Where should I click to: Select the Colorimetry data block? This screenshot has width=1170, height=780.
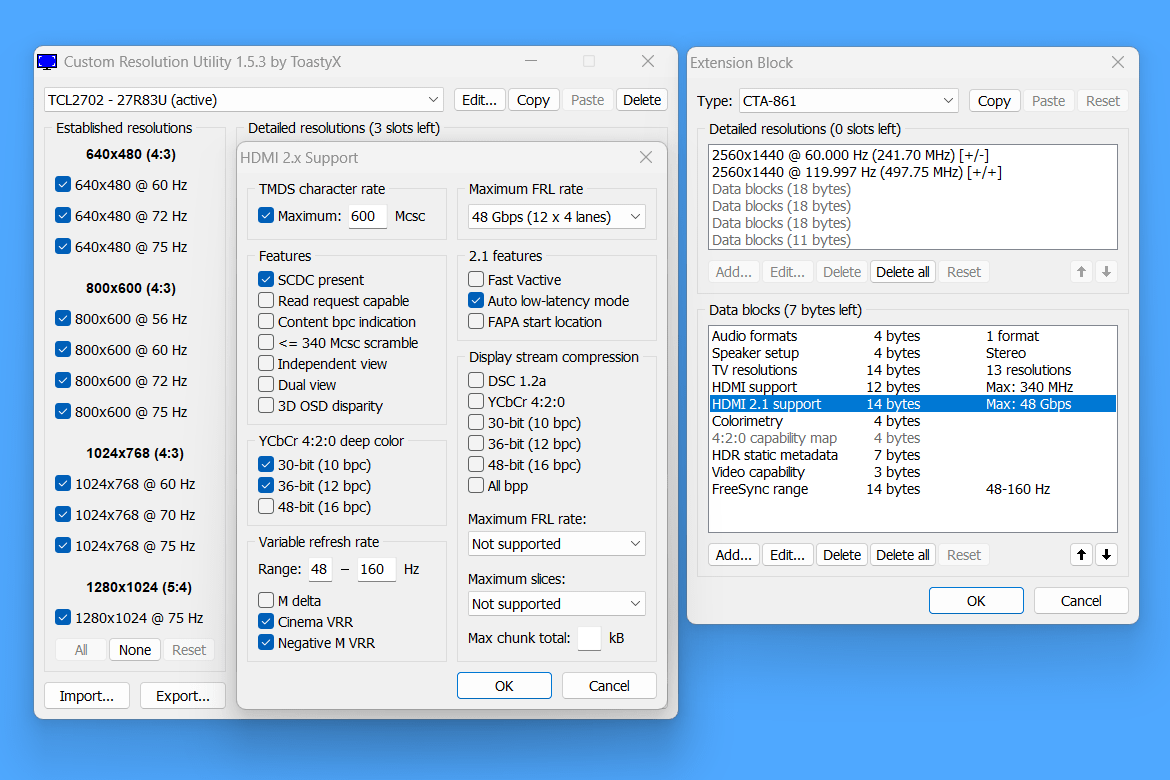747,421
